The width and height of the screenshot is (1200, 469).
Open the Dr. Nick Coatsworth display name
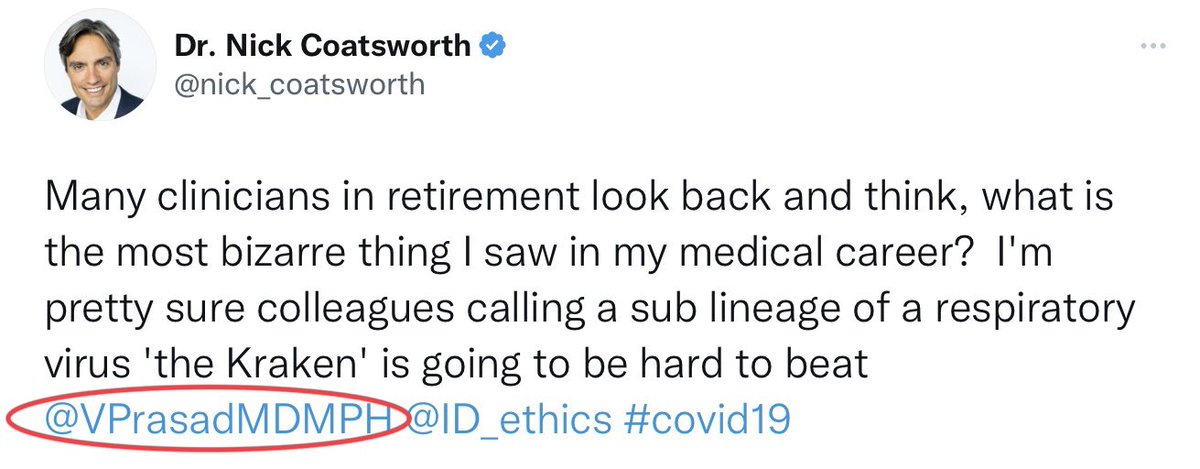pos(322,46)
